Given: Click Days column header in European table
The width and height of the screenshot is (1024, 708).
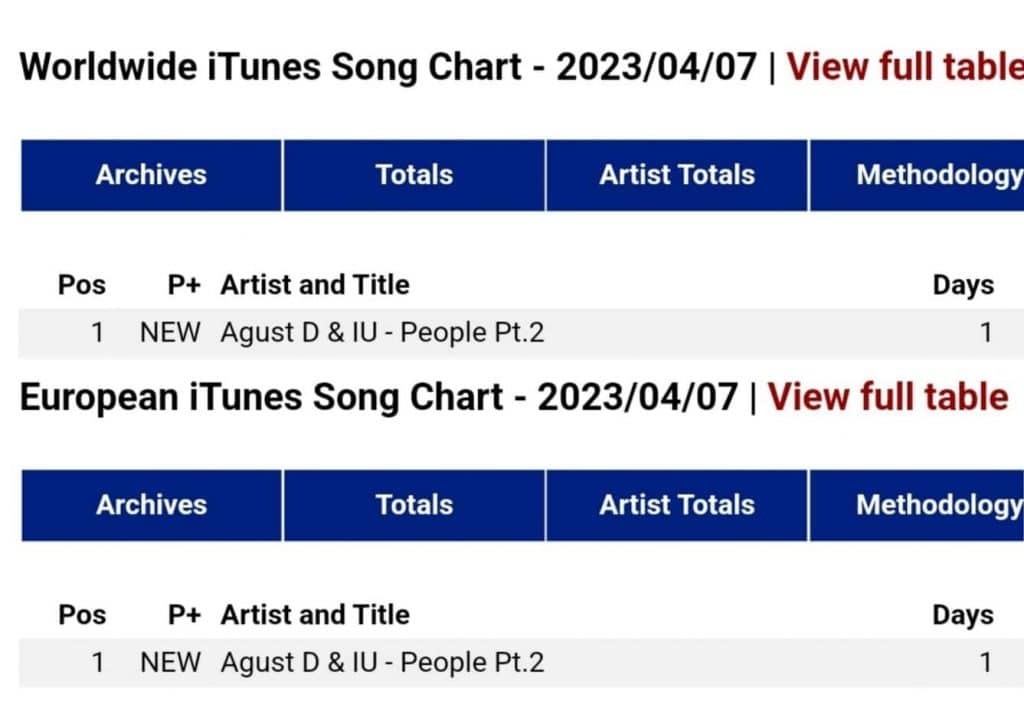Looking at the screenshot, I should (962, 615).
